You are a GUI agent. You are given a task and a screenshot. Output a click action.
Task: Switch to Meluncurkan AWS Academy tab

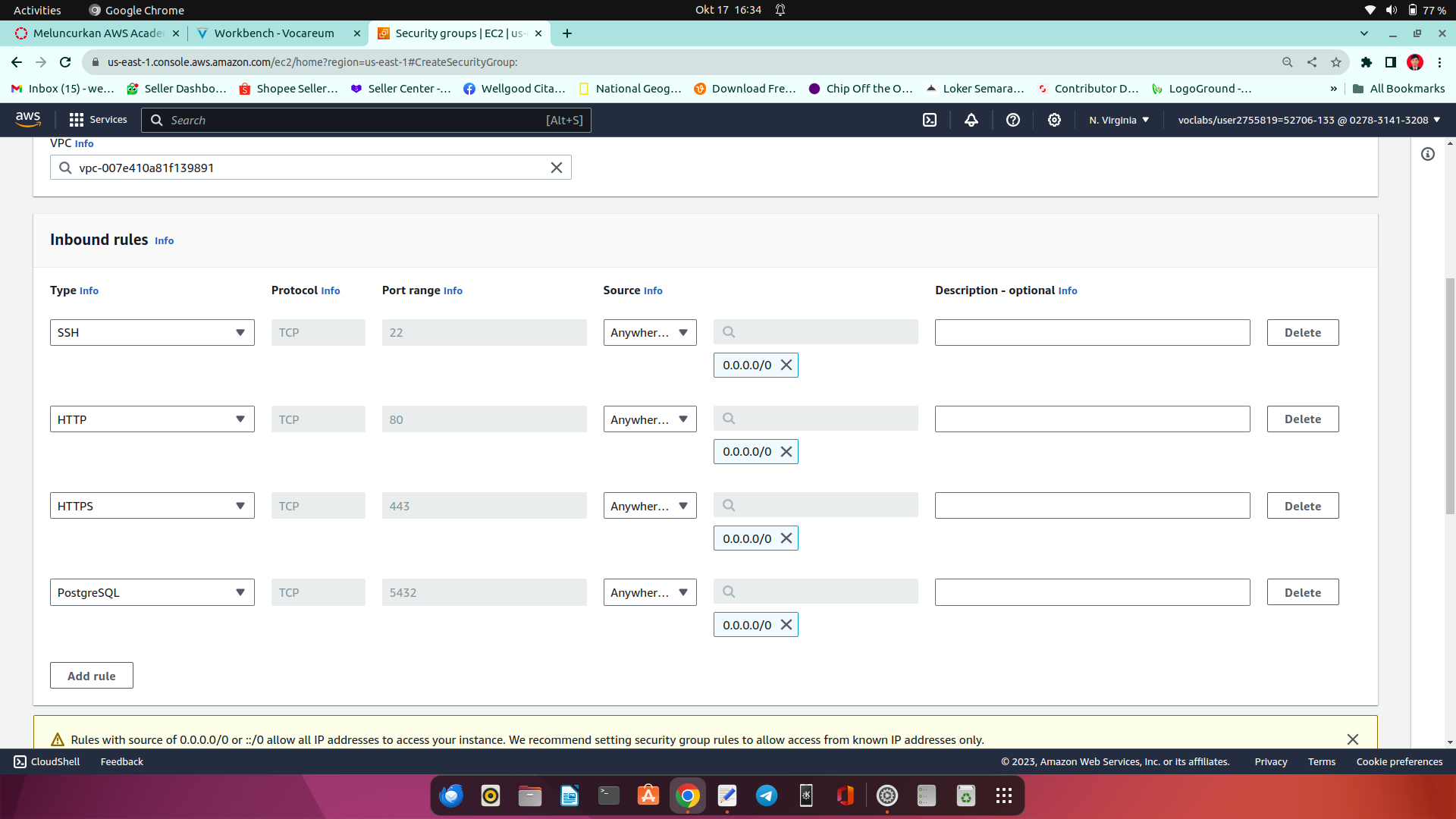99,33
